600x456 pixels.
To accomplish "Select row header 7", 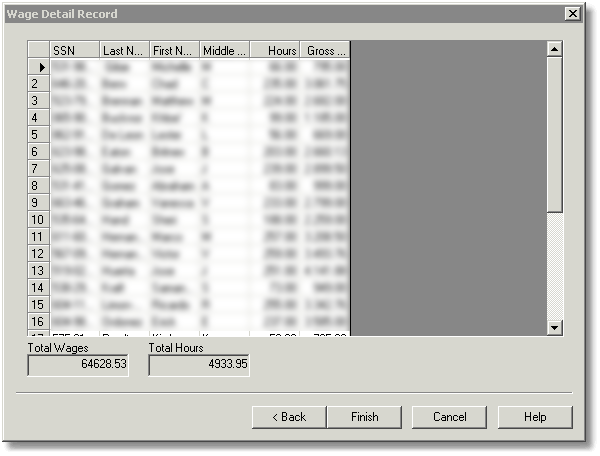I will click(39, 169).
